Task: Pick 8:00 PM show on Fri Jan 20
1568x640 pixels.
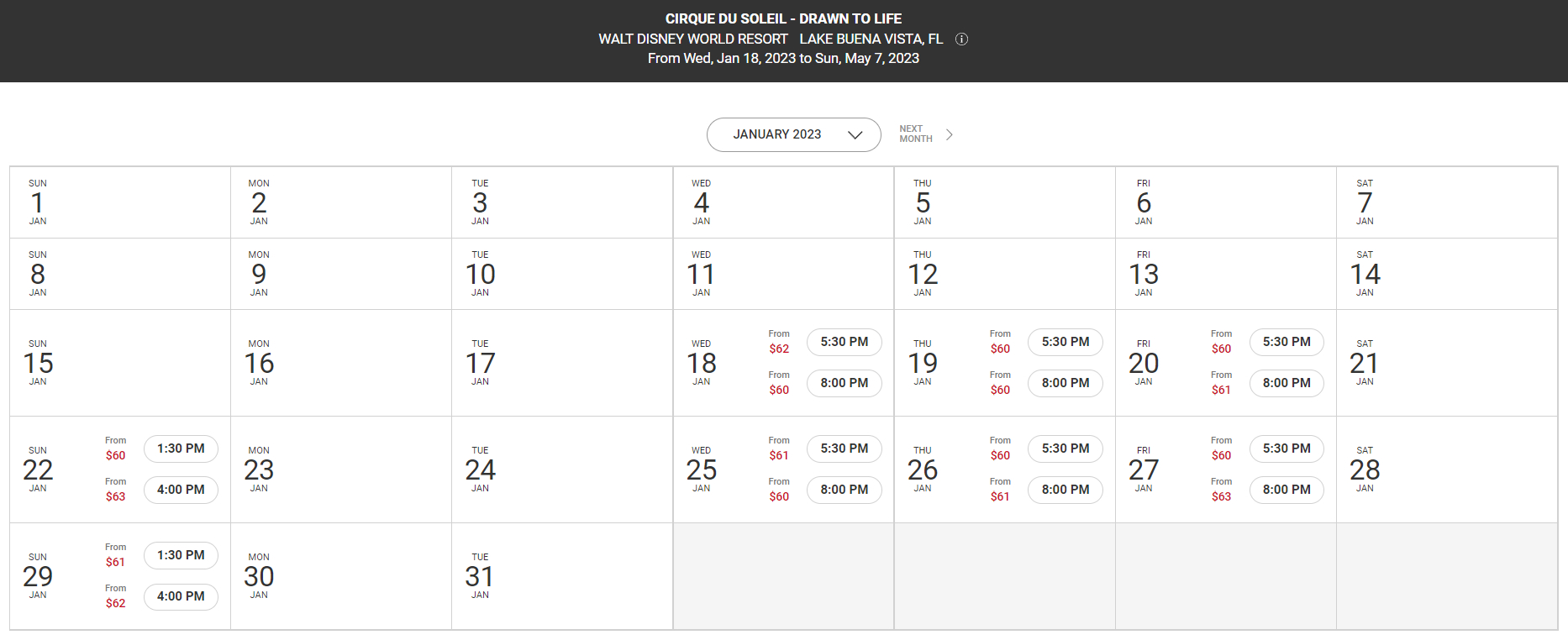Action: [x=1286, y=383]
